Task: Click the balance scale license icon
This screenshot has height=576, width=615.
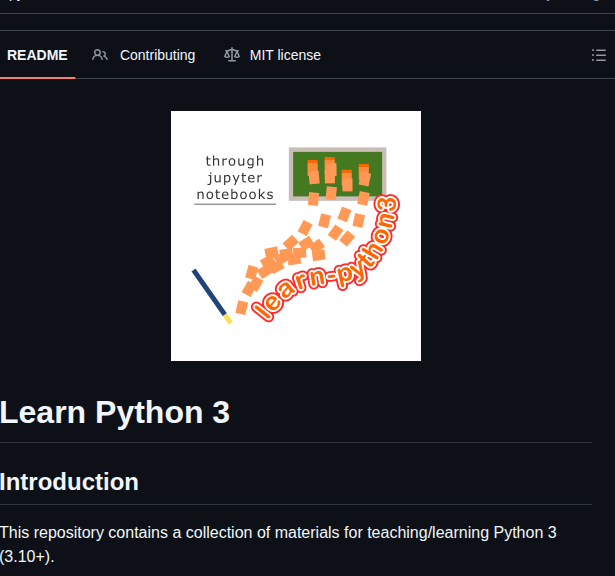Action: (232, 55)
